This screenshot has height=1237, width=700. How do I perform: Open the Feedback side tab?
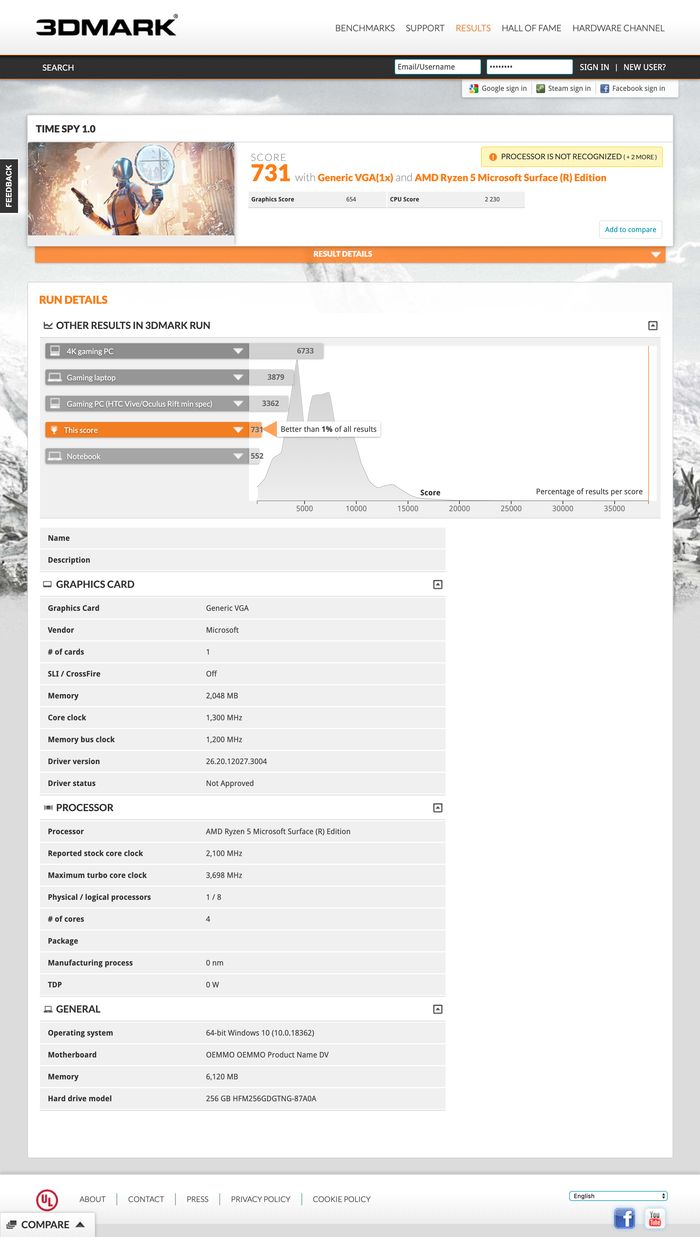[9, 187]
